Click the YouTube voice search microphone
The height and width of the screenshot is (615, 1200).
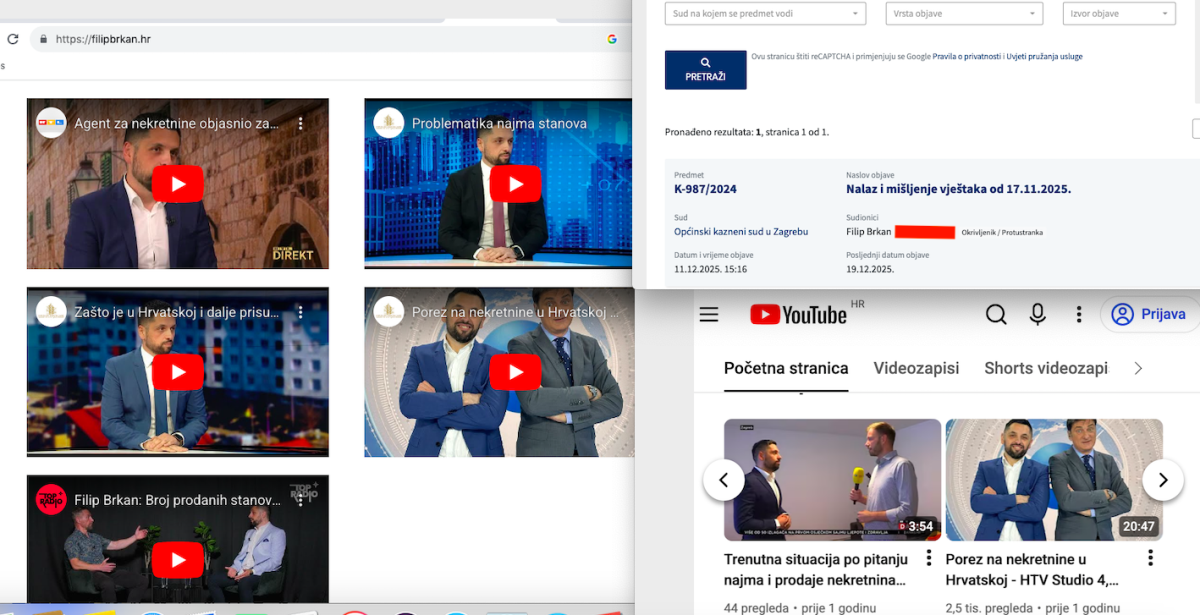coord(1038,315)
